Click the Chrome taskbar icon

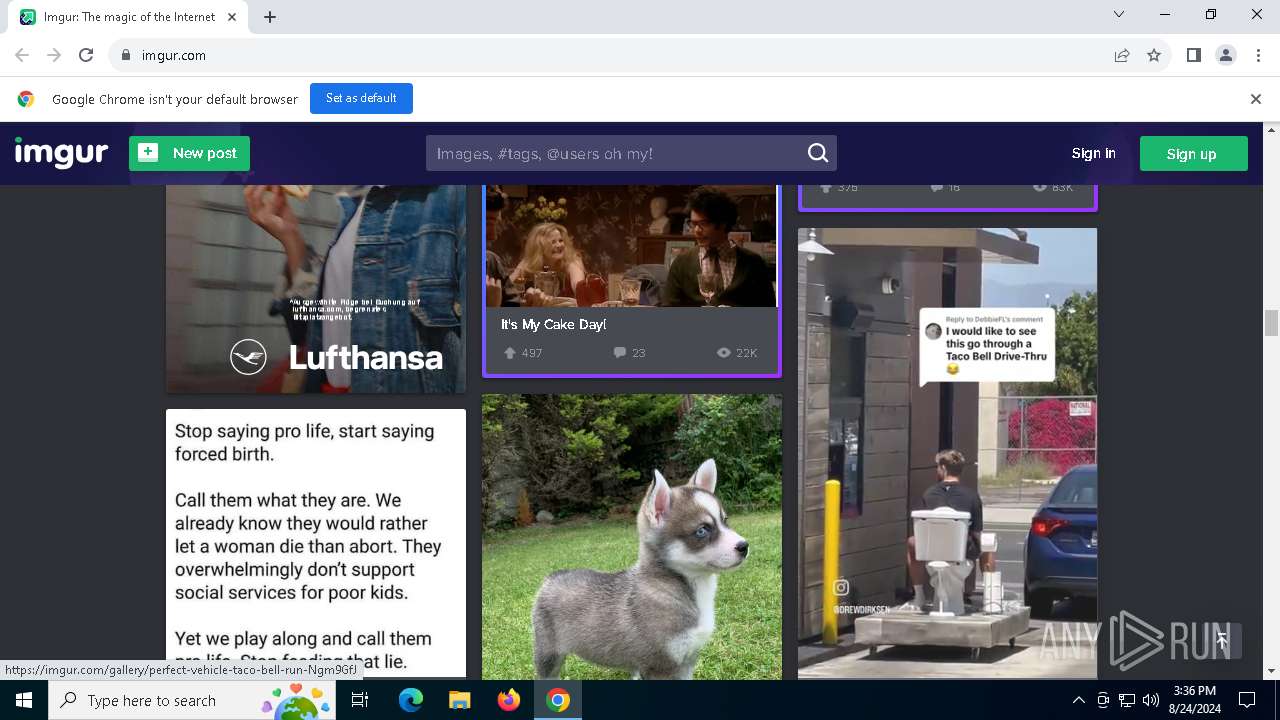(558, 700)
